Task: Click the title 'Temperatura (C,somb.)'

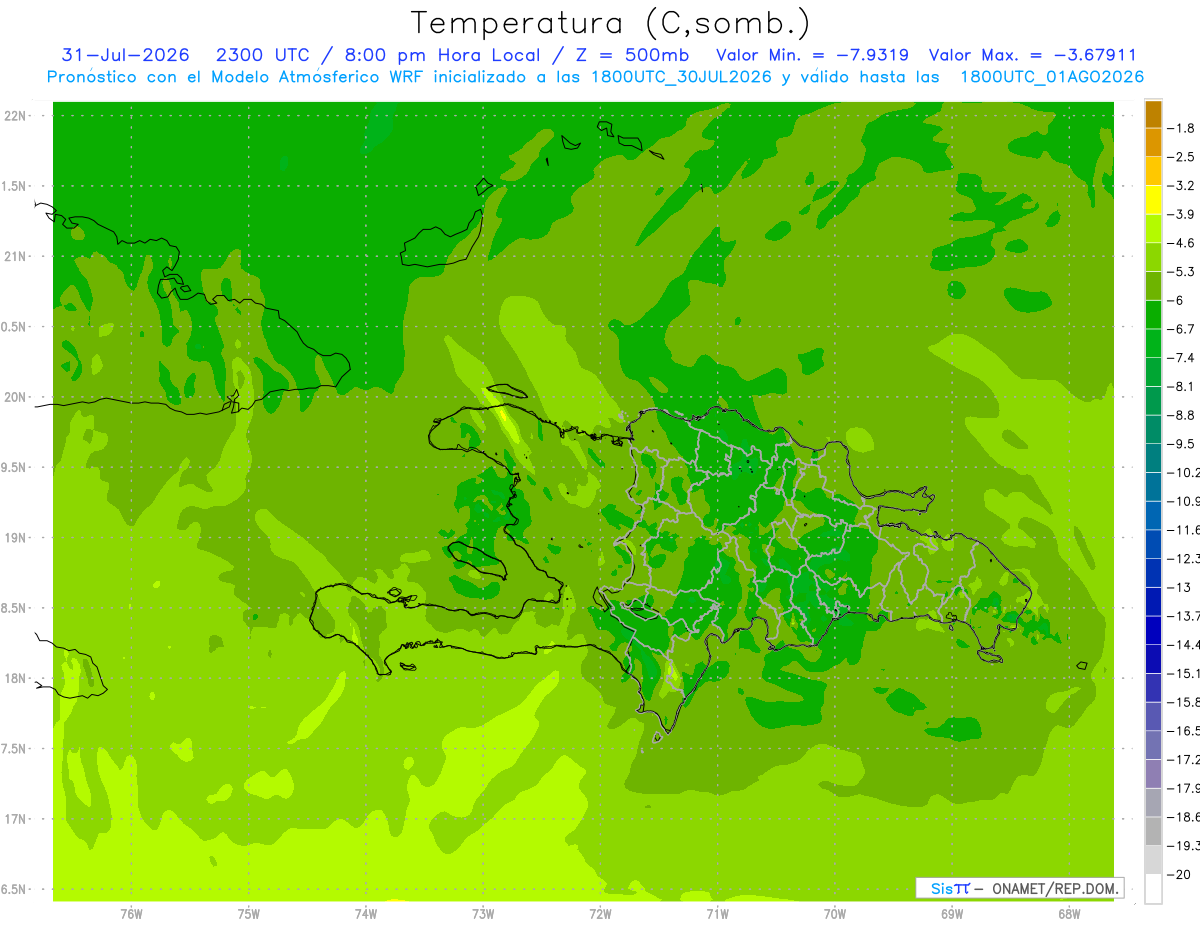Action: coord(611,22)
